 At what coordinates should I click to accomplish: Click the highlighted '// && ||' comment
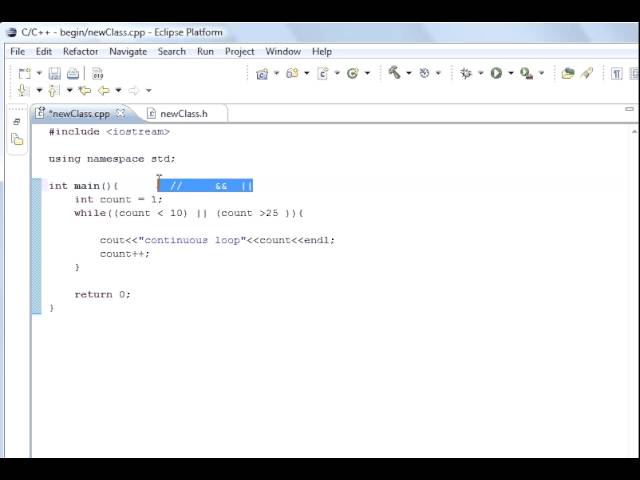[x=205, y=186]
